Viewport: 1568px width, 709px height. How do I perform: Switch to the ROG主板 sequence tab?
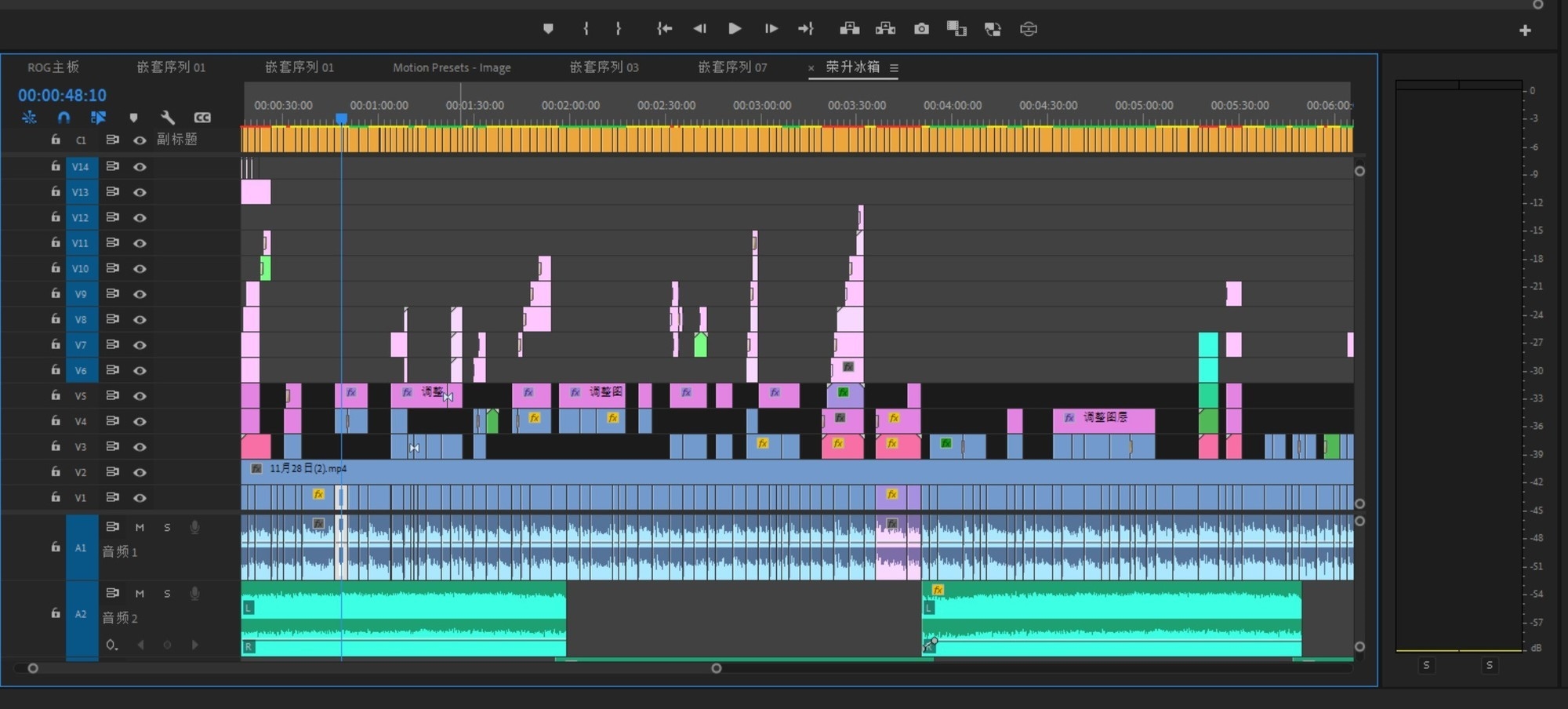[x=53, y=67]
